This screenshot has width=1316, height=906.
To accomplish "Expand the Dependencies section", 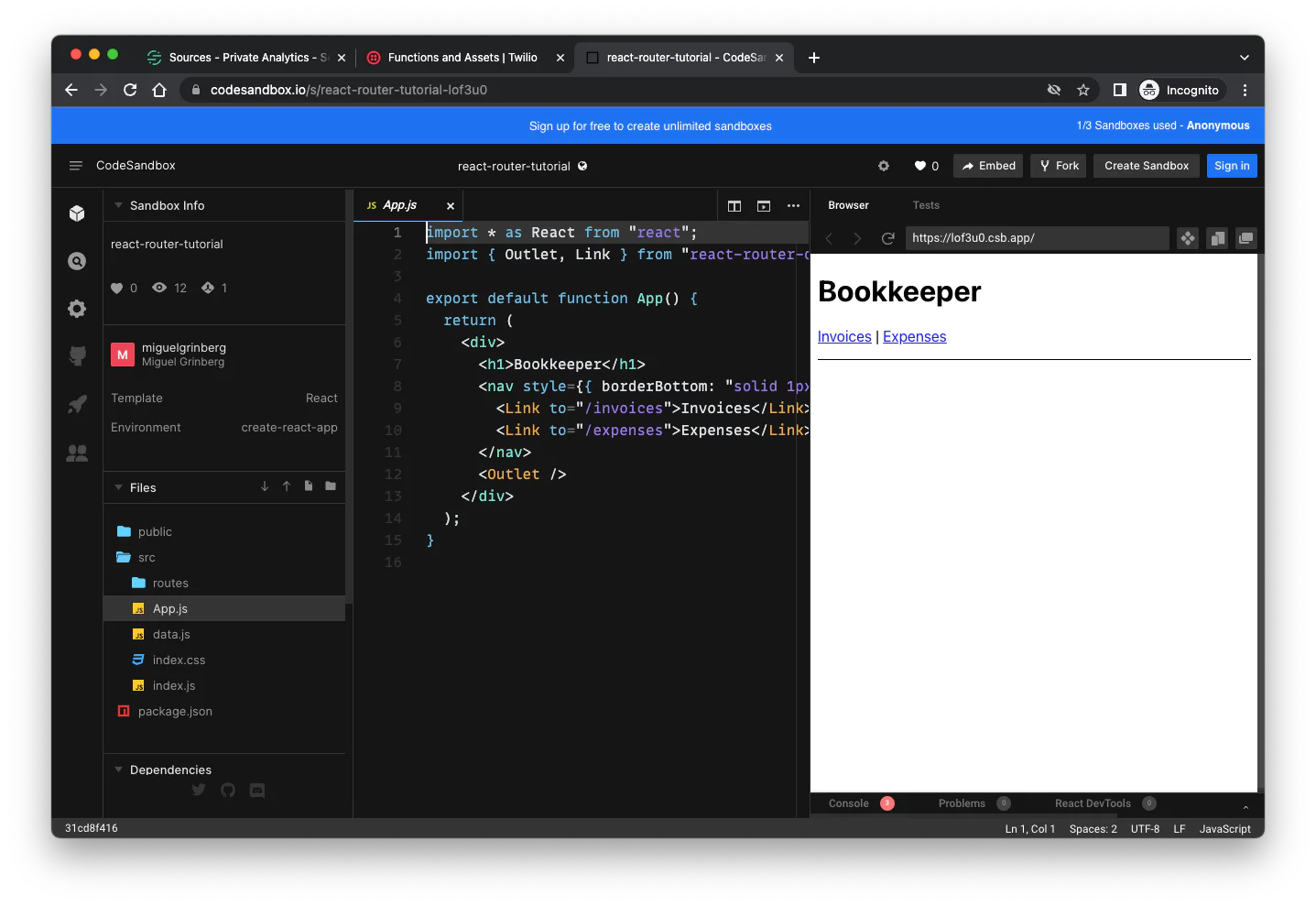I will [x=118, y=770].
